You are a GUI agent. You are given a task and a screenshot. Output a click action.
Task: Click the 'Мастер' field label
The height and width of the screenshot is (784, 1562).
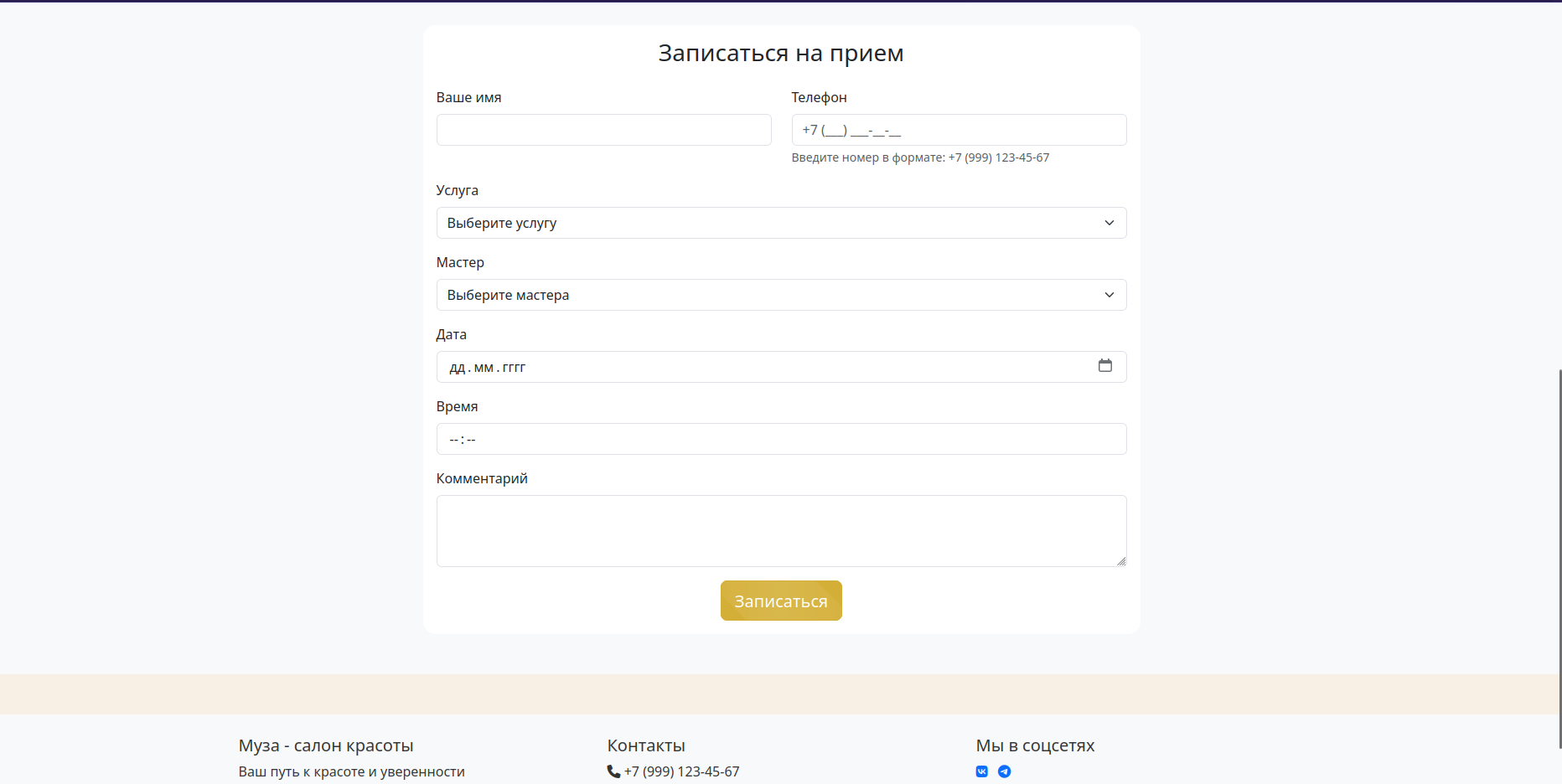(460, 262)
